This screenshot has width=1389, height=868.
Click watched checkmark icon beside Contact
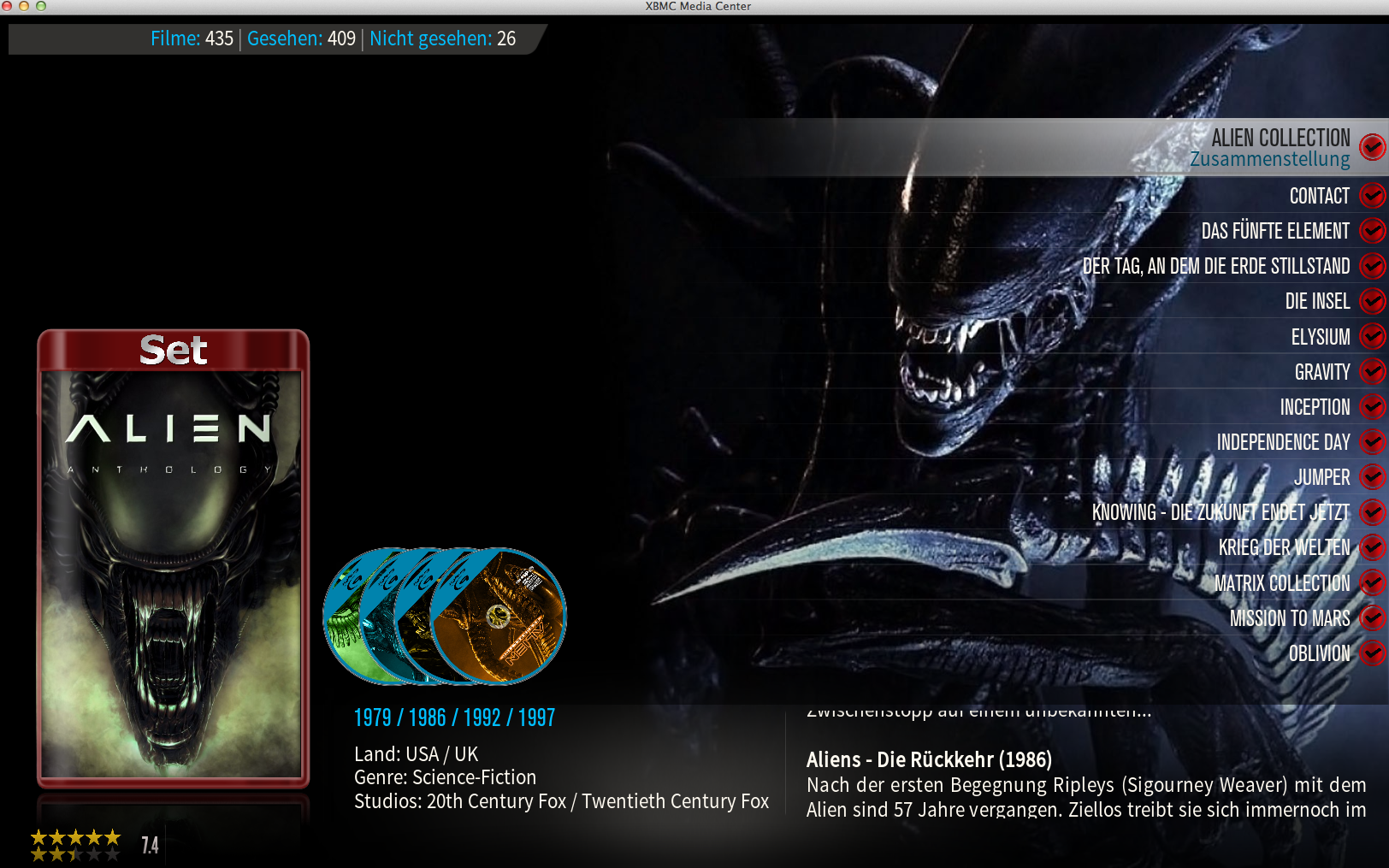point(1372,196)
